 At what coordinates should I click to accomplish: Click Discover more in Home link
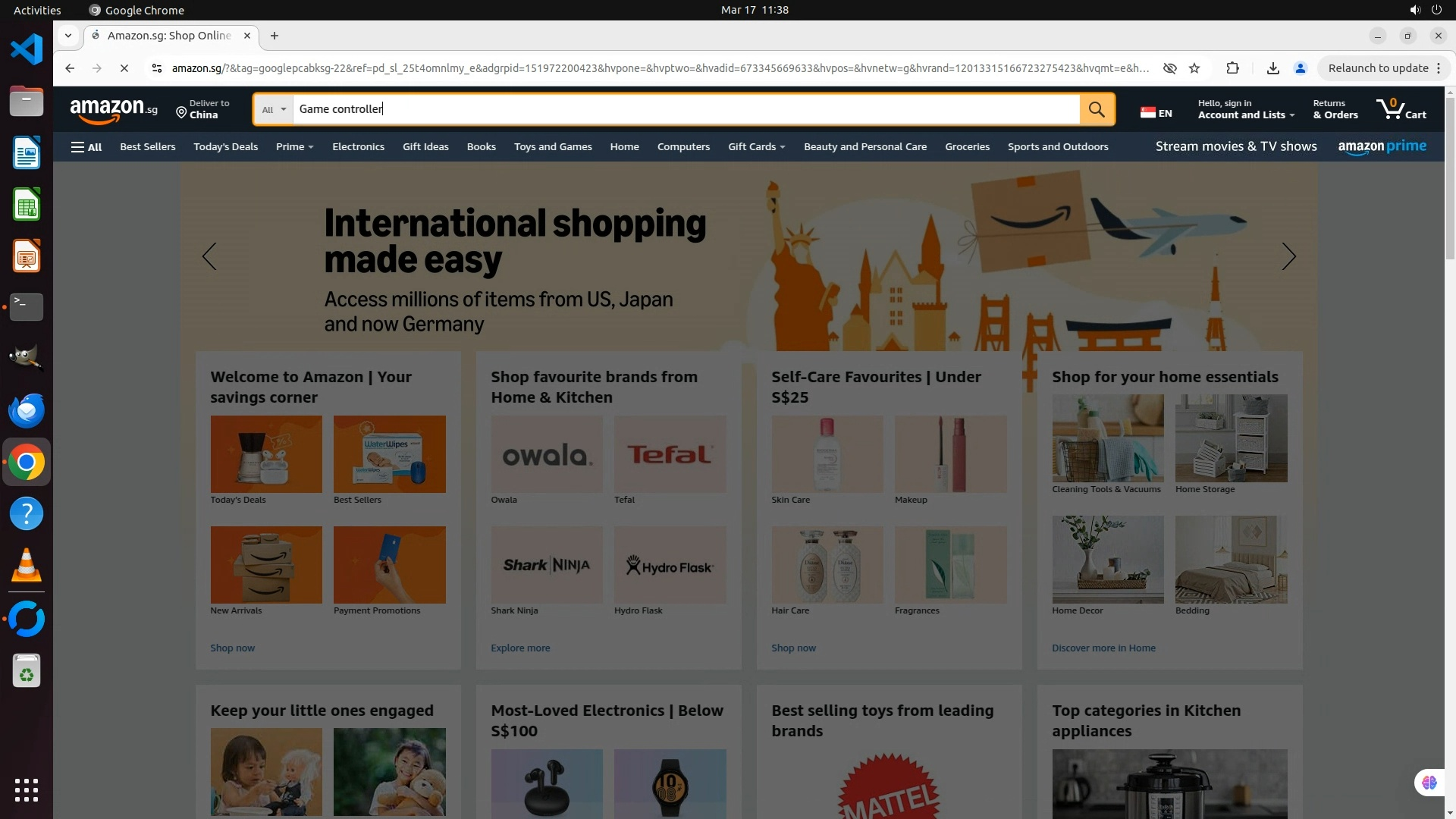coord(1103,648)
